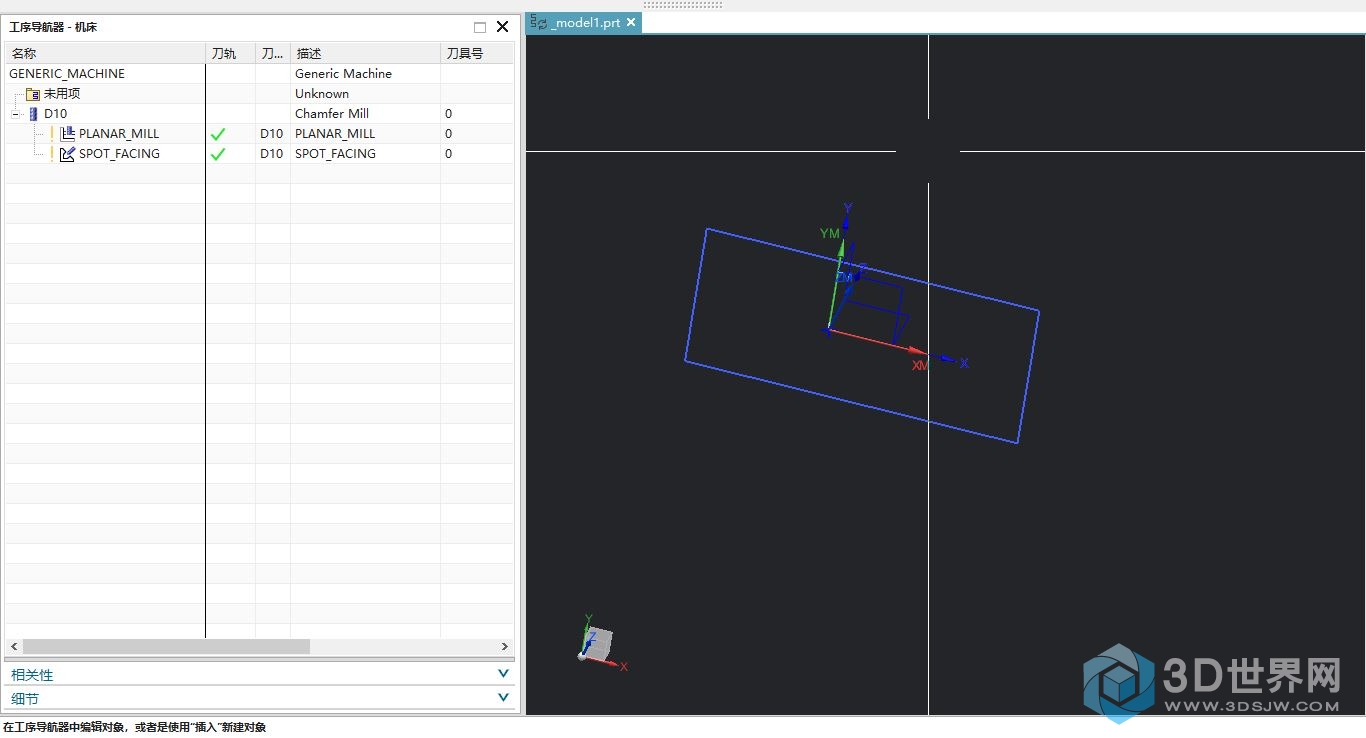The height and width of the screenshot is (738, 1366).
Task: Expand the 细节 section
Action: pos(503,698)
